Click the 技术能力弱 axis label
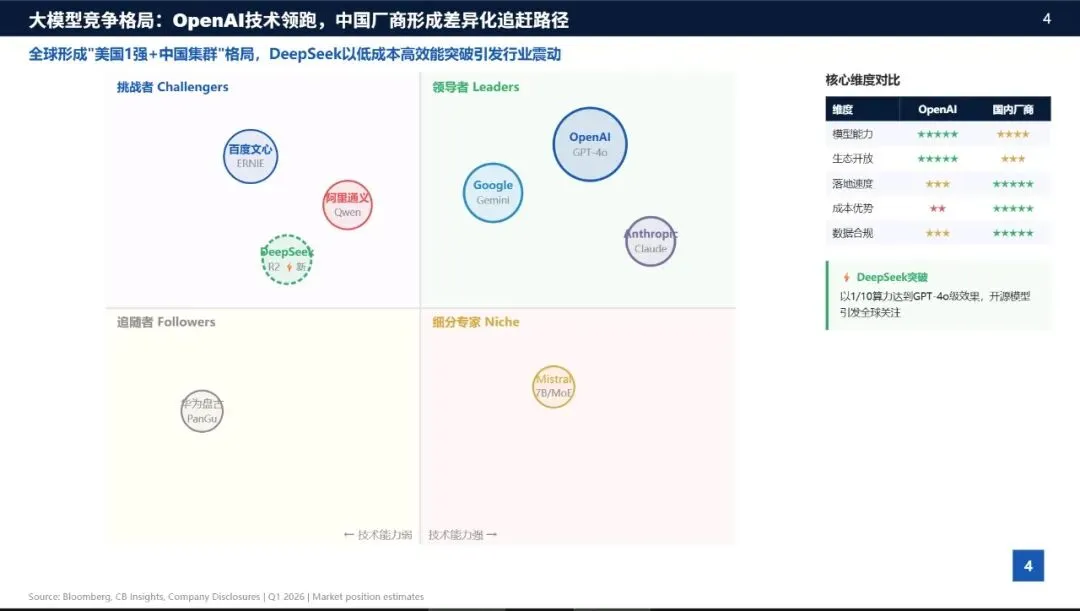The height and width of the screenshot is (611, 1080). (x=377, y=535)
